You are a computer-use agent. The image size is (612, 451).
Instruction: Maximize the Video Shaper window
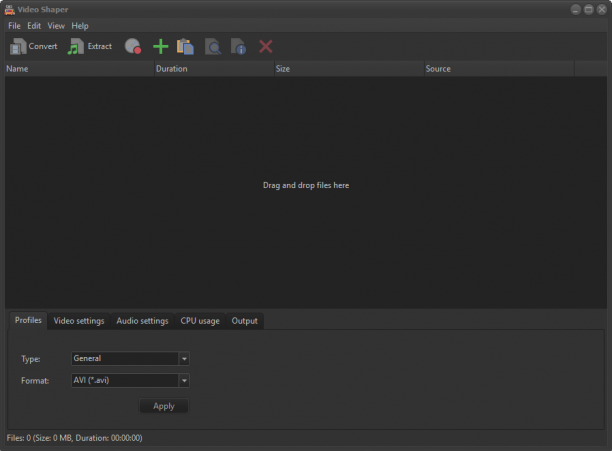589,9
